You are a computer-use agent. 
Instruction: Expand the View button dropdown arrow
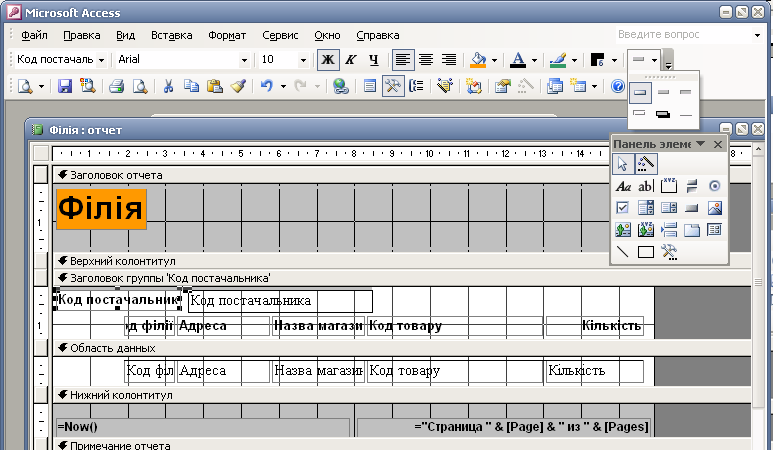click(41, 87)
